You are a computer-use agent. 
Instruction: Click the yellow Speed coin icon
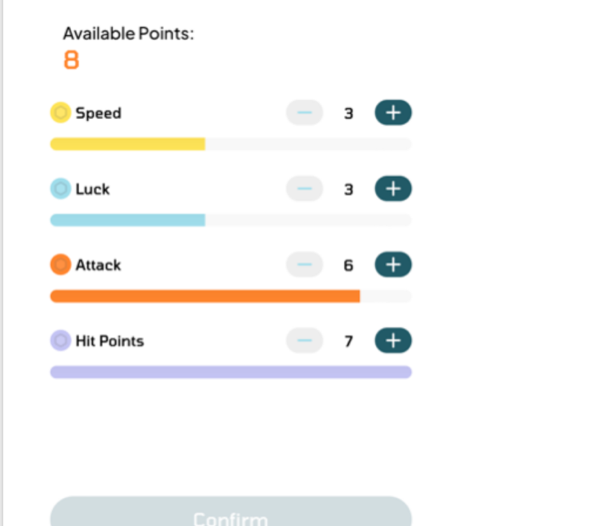tap(60, 112)
